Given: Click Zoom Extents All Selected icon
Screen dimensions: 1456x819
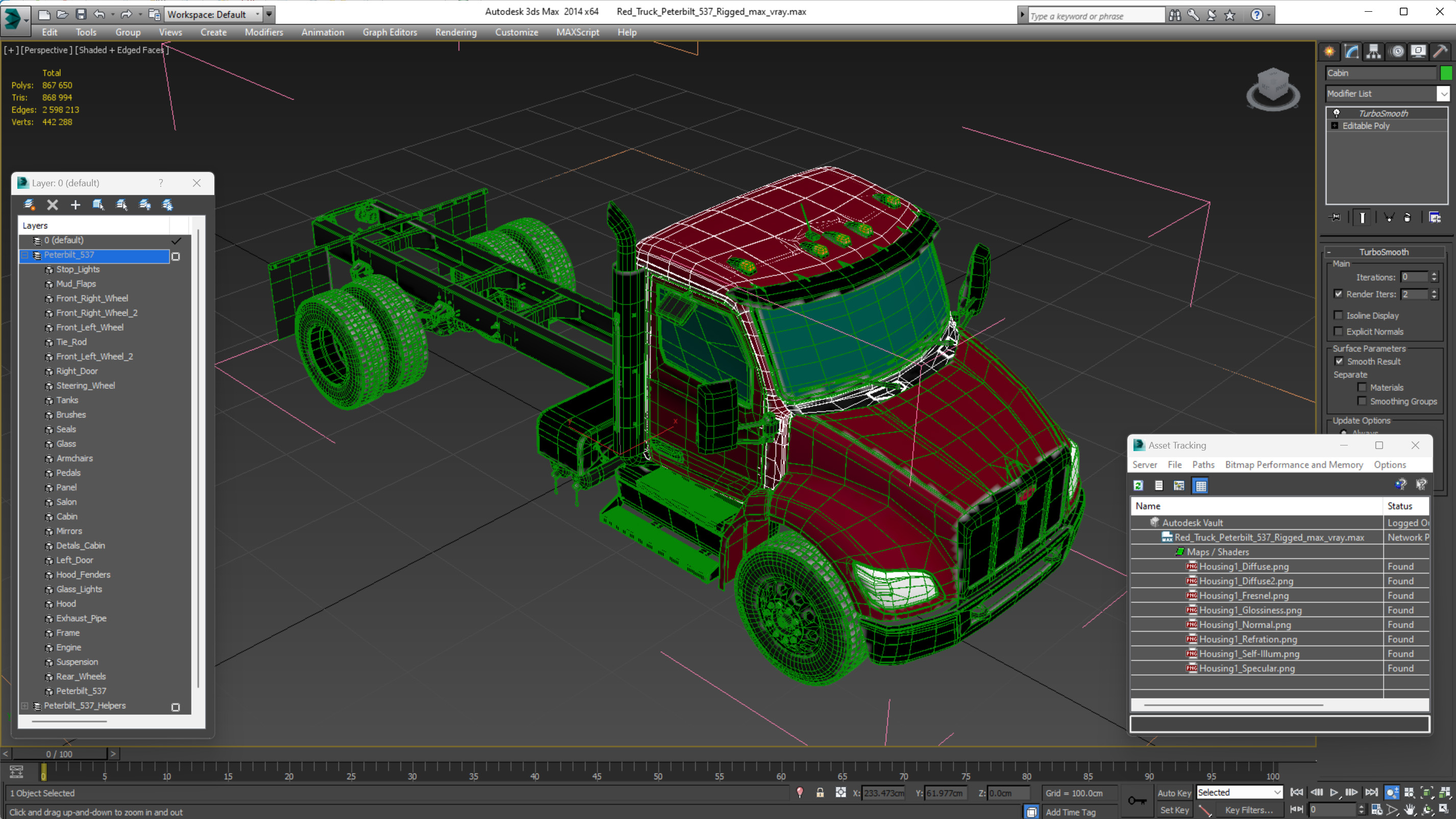Looking at the screenshot, I should (1445, 792).
